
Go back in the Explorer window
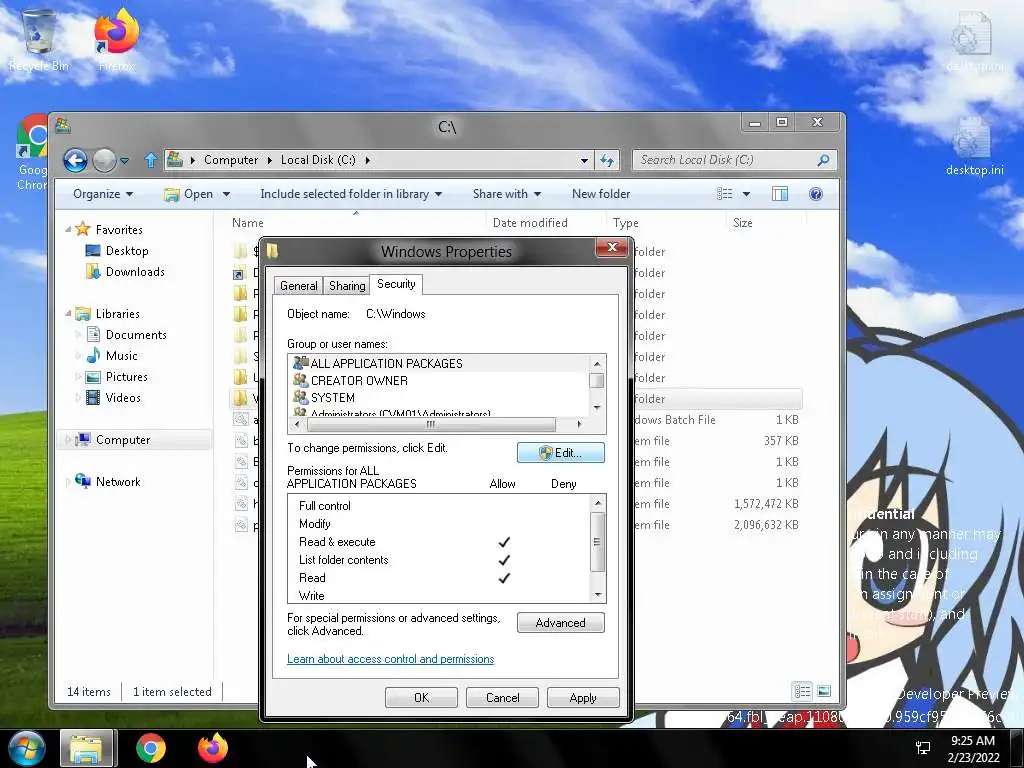click(75, 160)
